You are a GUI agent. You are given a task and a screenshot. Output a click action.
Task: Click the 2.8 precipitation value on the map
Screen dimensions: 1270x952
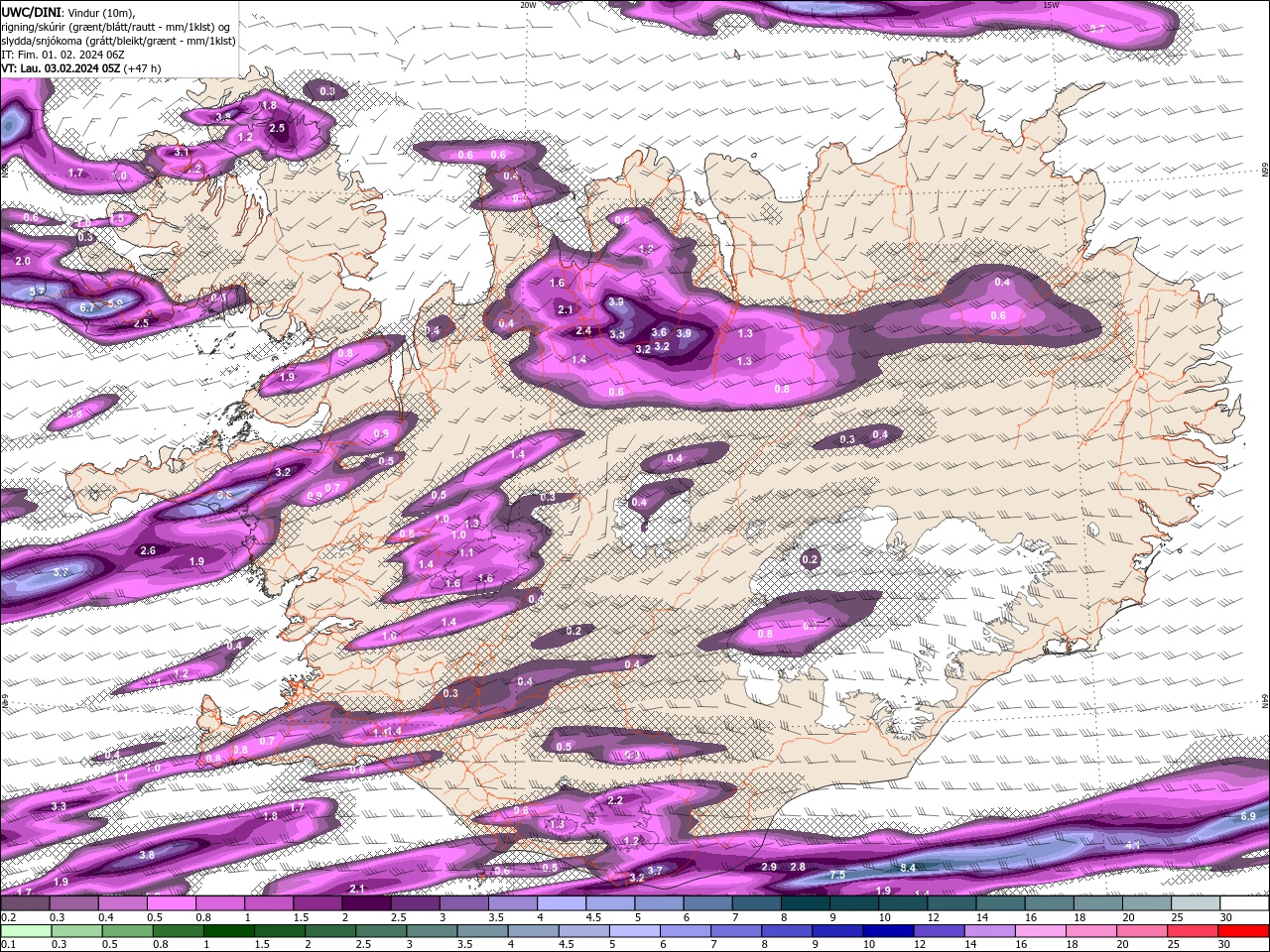tap(798, 867)
